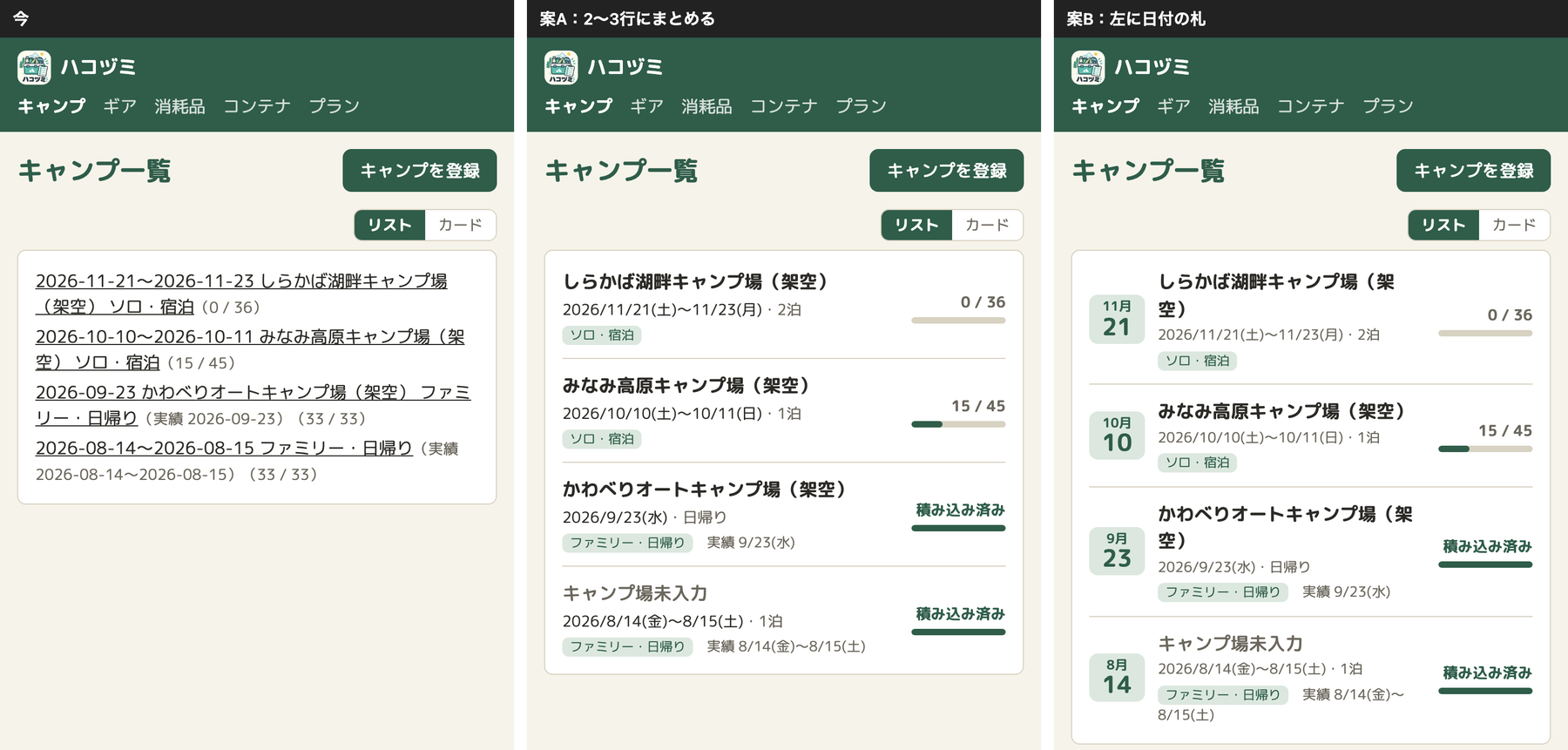
Task: Click キャンプを登録 button in the 案A panel
Action: tap(947, 171)
